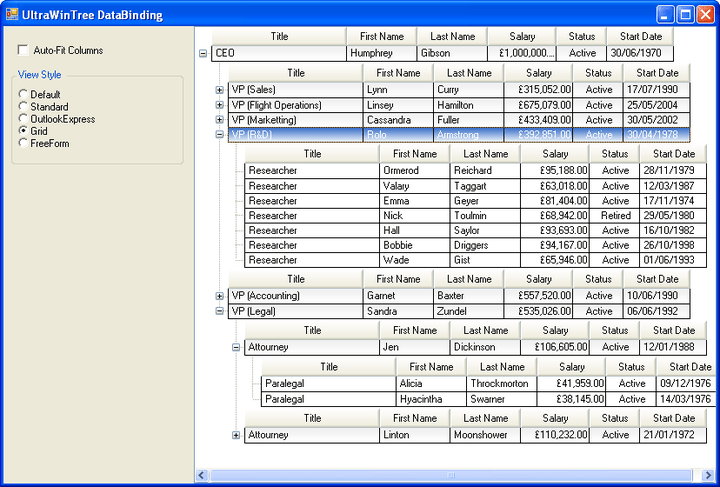The width and height of the screenshot is (720, 487).
Task: Click the Humphrey first name cell
Action: pyautogui.click(x=382, y=53)
